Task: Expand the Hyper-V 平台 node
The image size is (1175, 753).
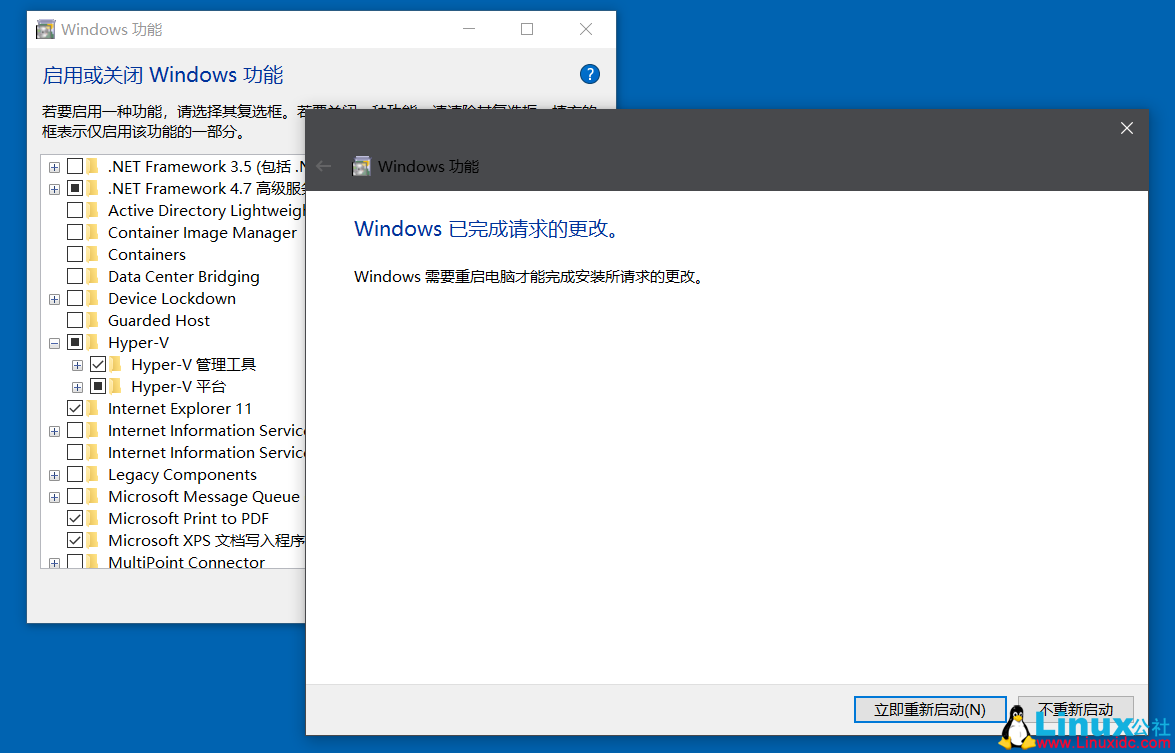Action: click(77, 387)
